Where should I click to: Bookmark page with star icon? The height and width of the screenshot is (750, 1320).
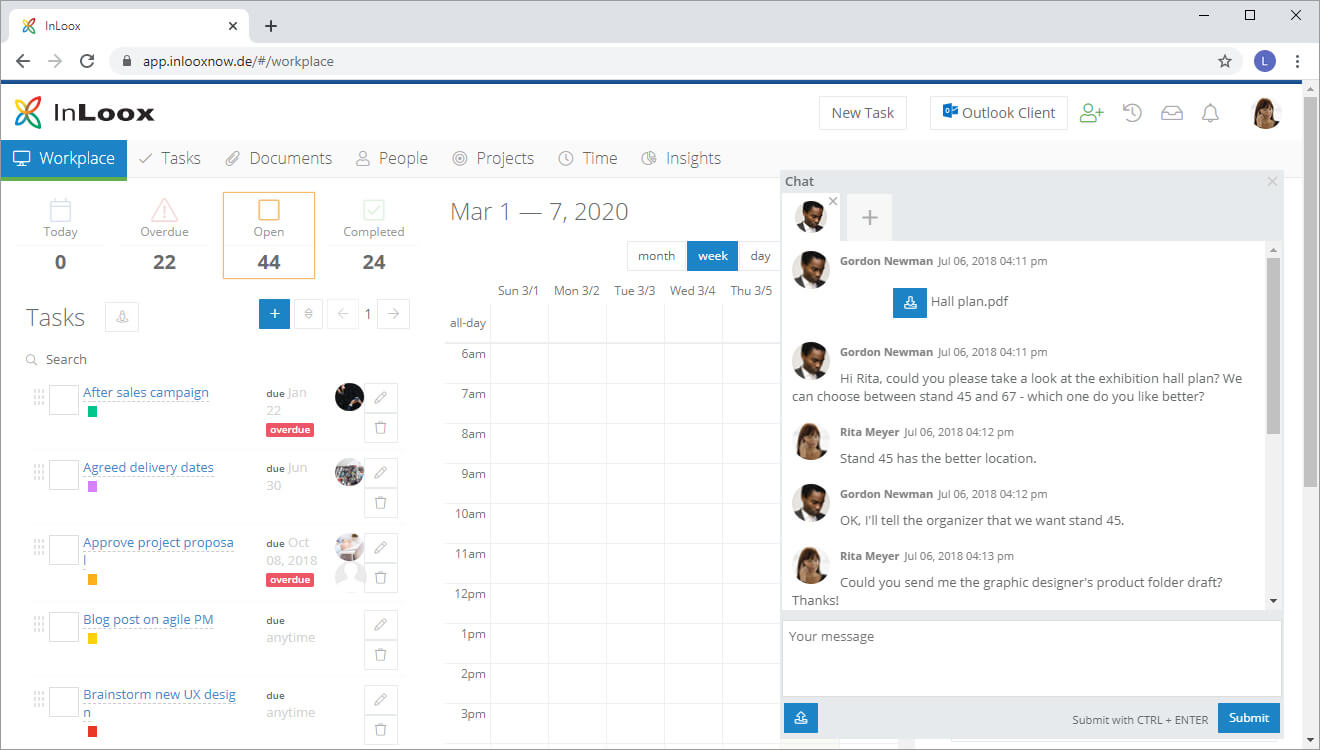[x=1224, y=61]
